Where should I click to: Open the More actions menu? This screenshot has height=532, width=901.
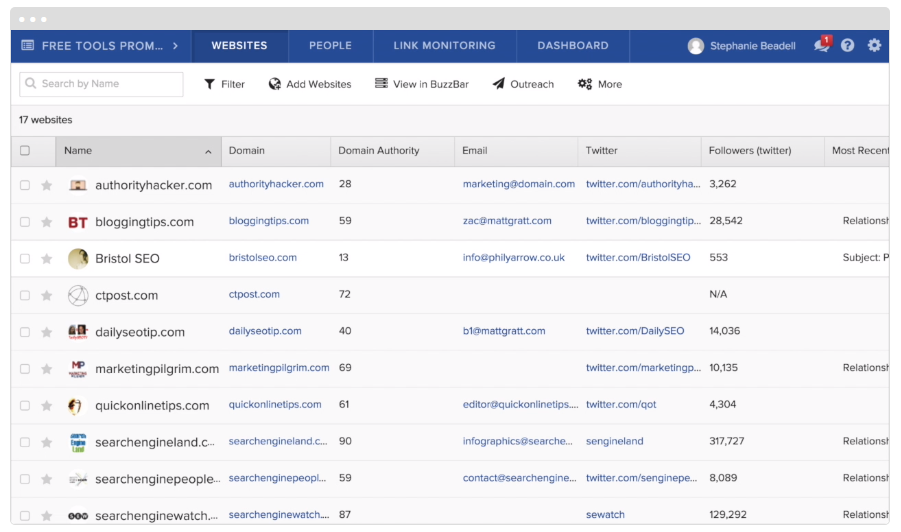click(600, 84)
